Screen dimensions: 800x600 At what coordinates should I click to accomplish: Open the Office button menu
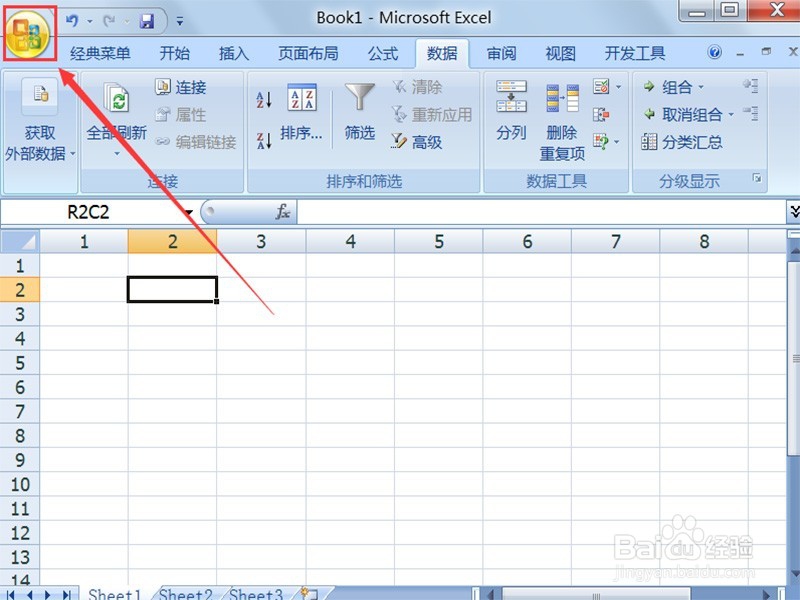pos(29,35)
